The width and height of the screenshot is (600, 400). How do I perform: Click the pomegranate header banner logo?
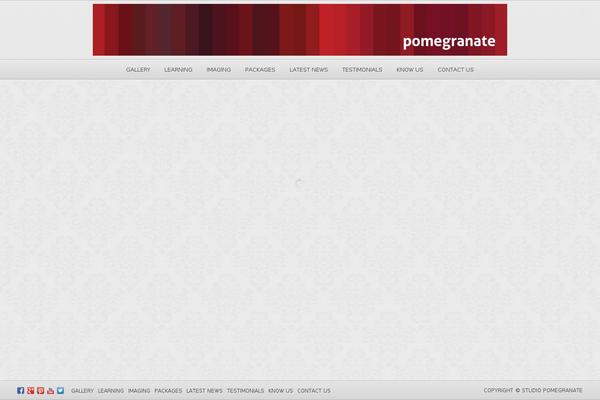point(300,30)
